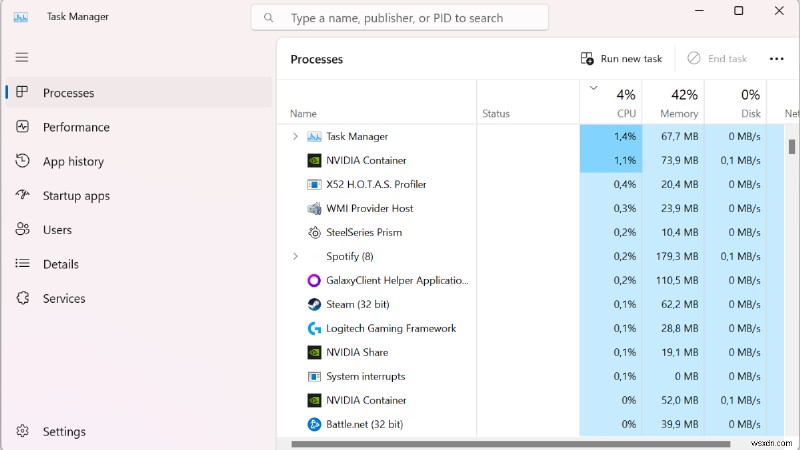
Task: Click Spotify memory value 179,3 MB
Action: [x=677, y=256]
